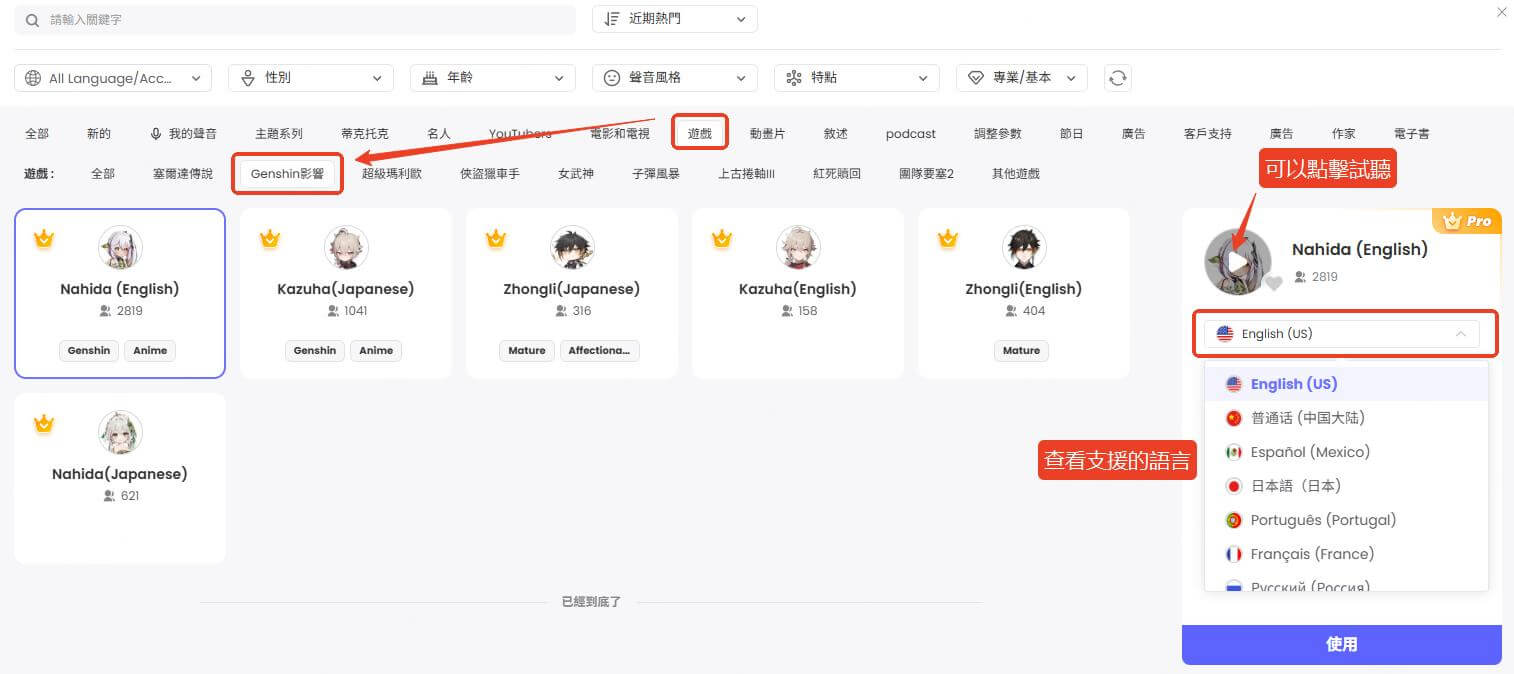The height and width of the screenshot is (674, 1514).
Task: Click the crown icon on Zhongli(English) card
Action: 948,238
